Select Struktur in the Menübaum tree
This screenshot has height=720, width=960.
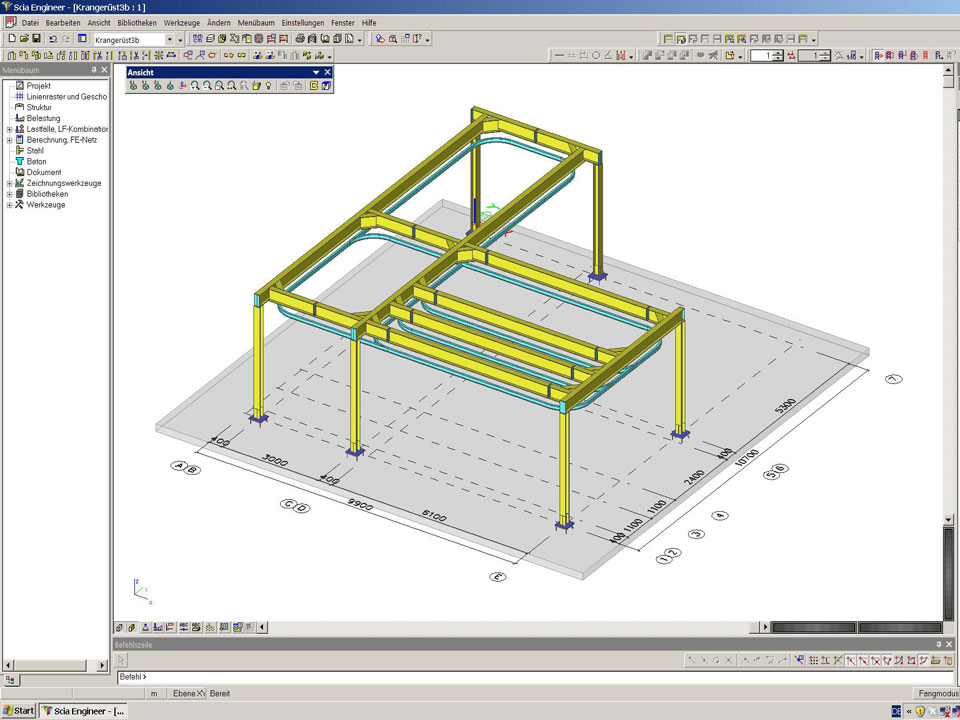point(39,107)
